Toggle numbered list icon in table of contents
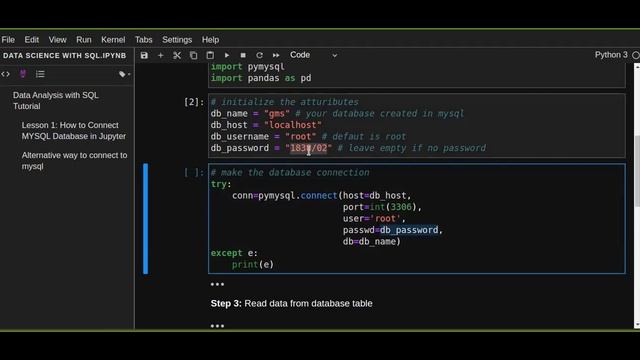 coord(40,74)
